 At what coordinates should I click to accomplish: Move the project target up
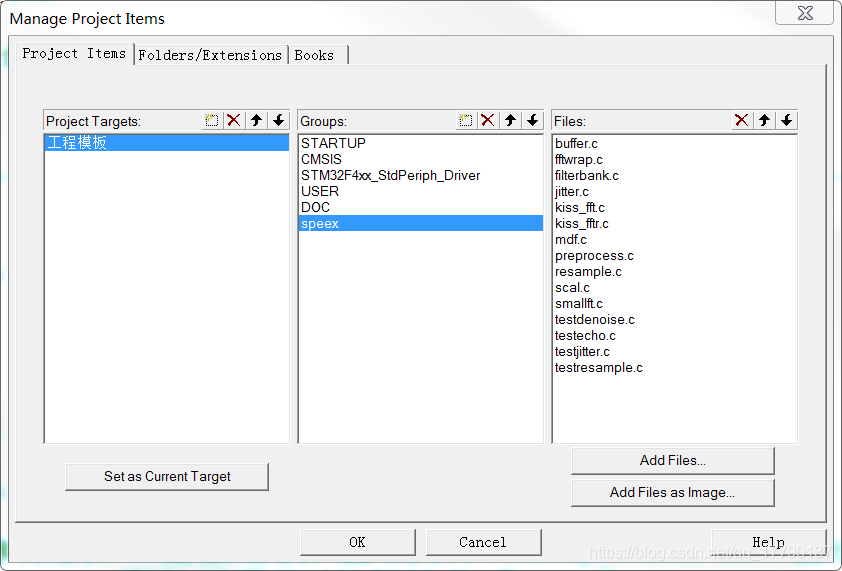256,120
